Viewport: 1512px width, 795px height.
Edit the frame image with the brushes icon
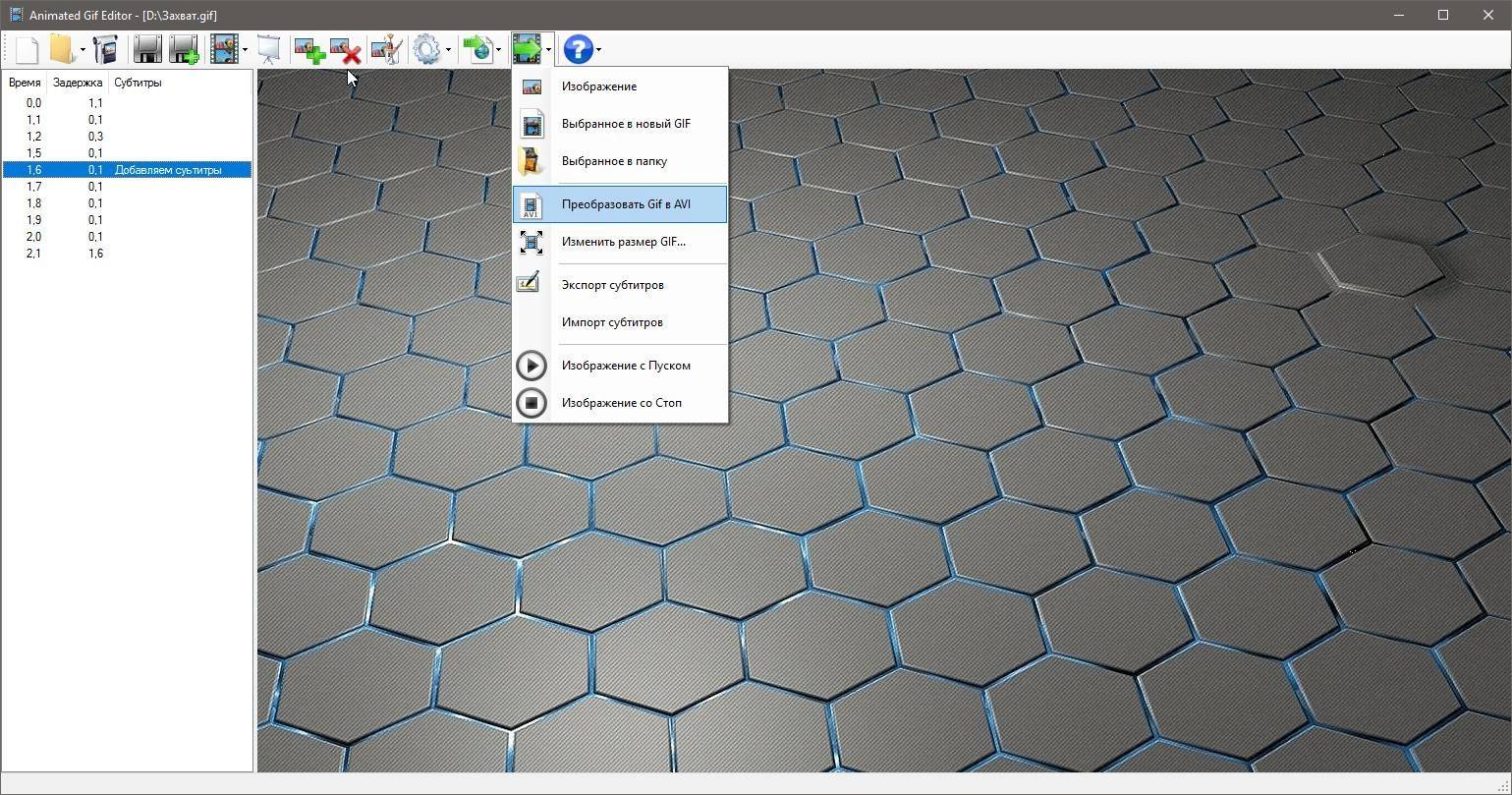pos(386,49)
